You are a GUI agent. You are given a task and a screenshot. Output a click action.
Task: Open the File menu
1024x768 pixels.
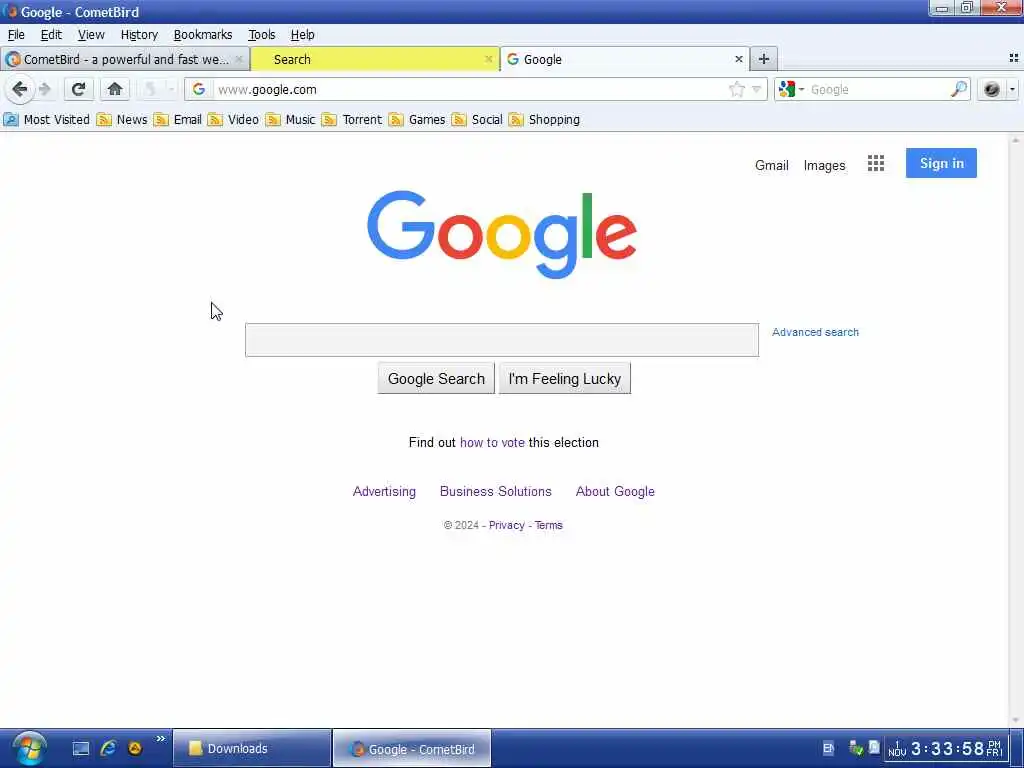(16, 35)
